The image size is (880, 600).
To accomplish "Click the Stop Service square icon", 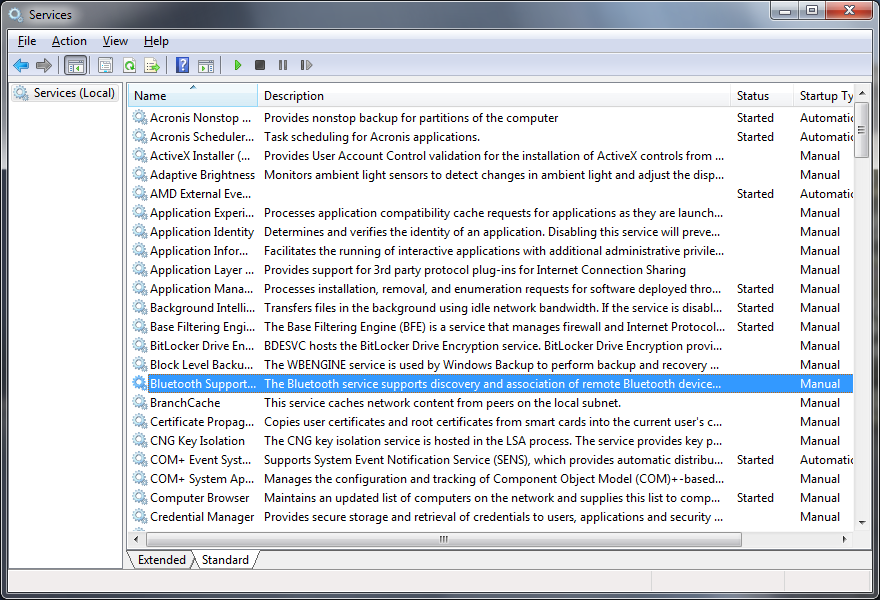I will [260, 65].
